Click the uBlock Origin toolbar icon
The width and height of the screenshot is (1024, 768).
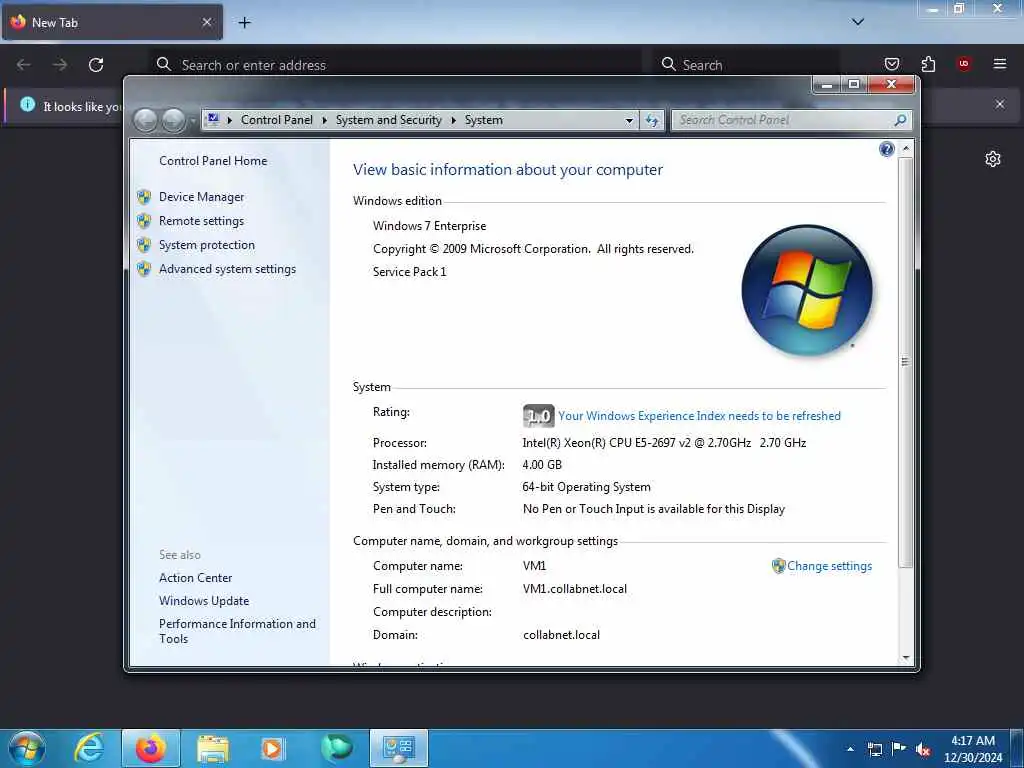tap(963, 64)
